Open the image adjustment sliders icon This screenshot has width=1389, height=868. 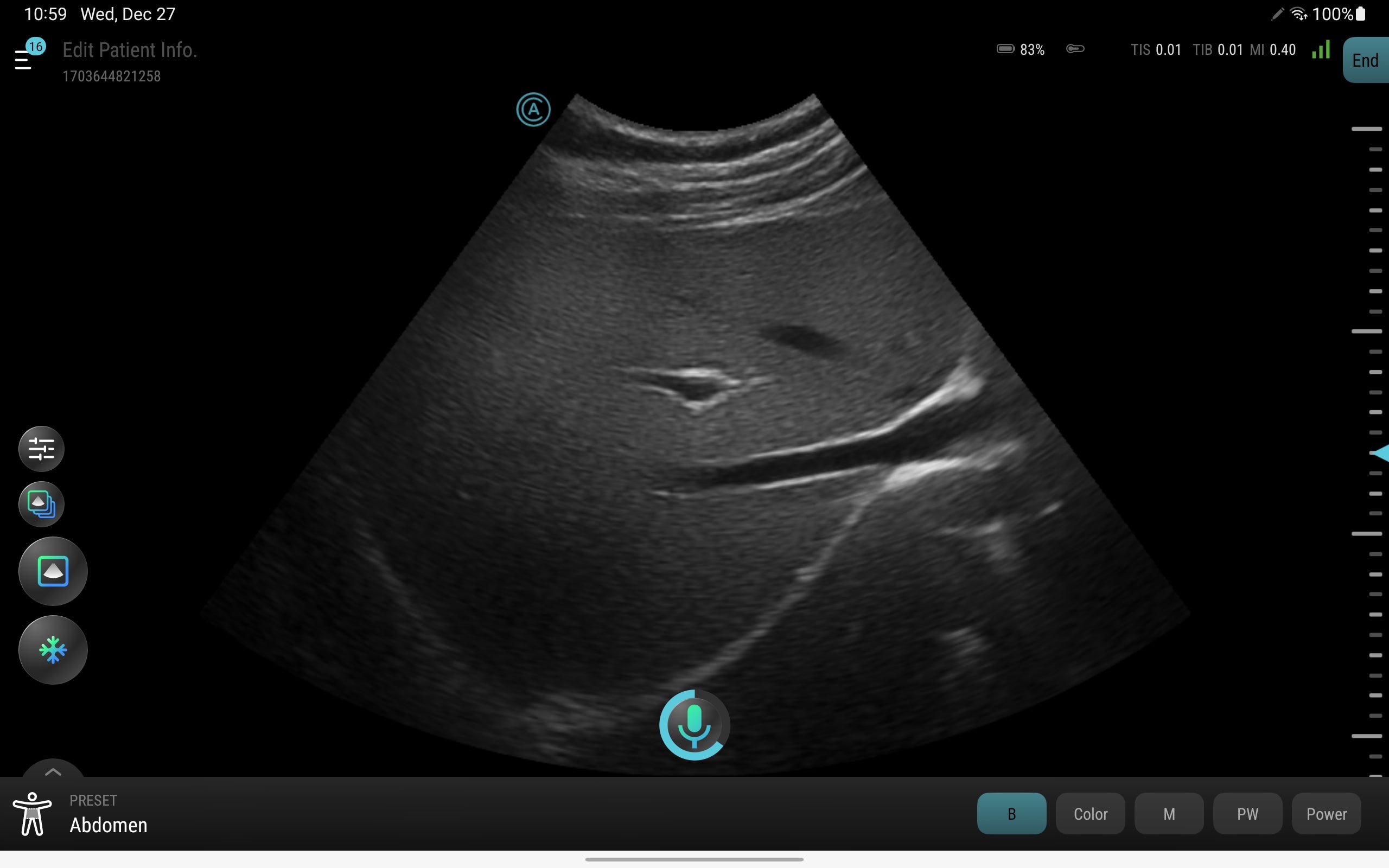coord(41,449)
